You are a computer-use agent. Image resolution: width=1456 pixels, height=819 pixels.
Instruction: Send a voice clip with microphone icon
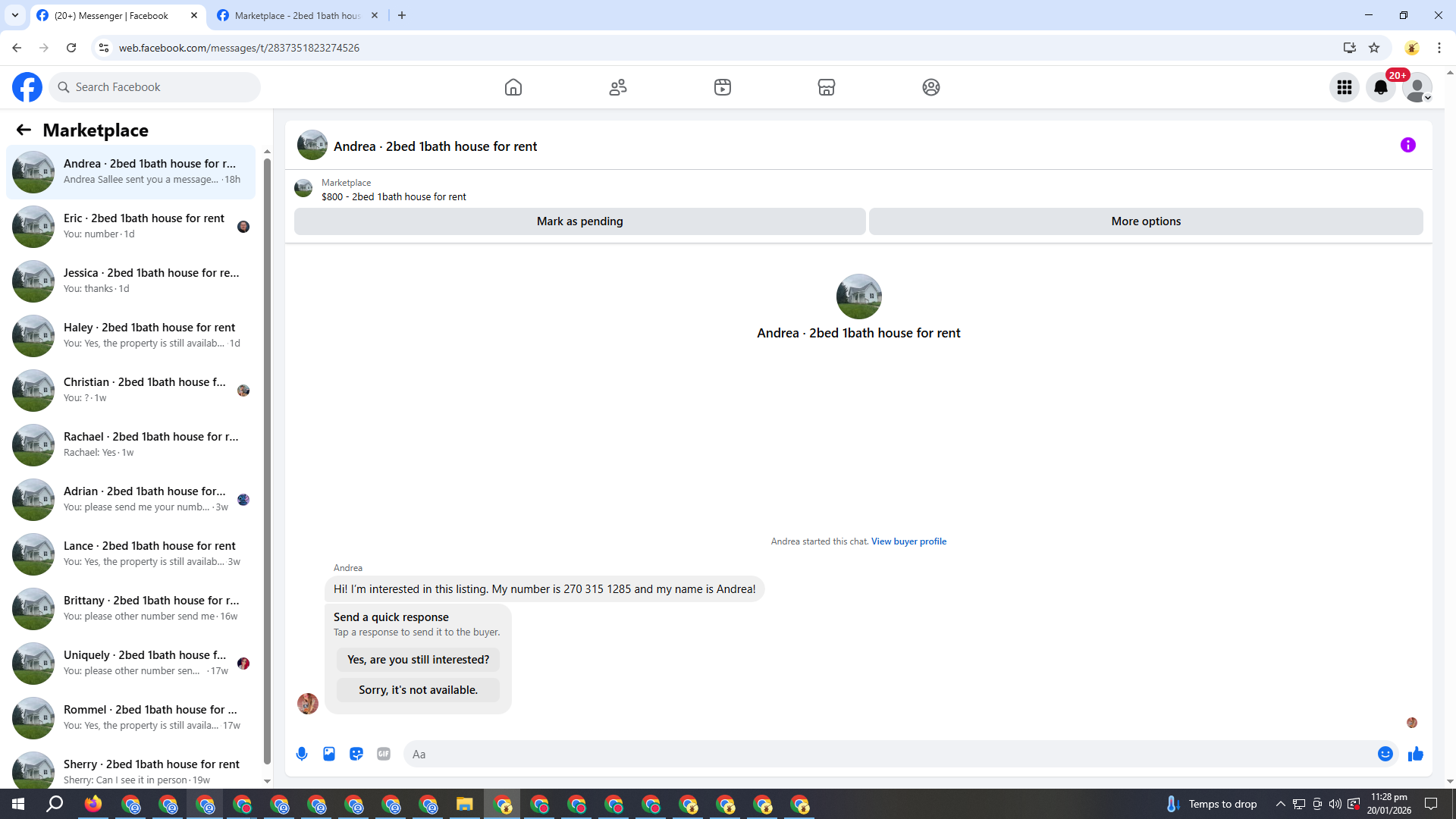[x=302, y=754]
